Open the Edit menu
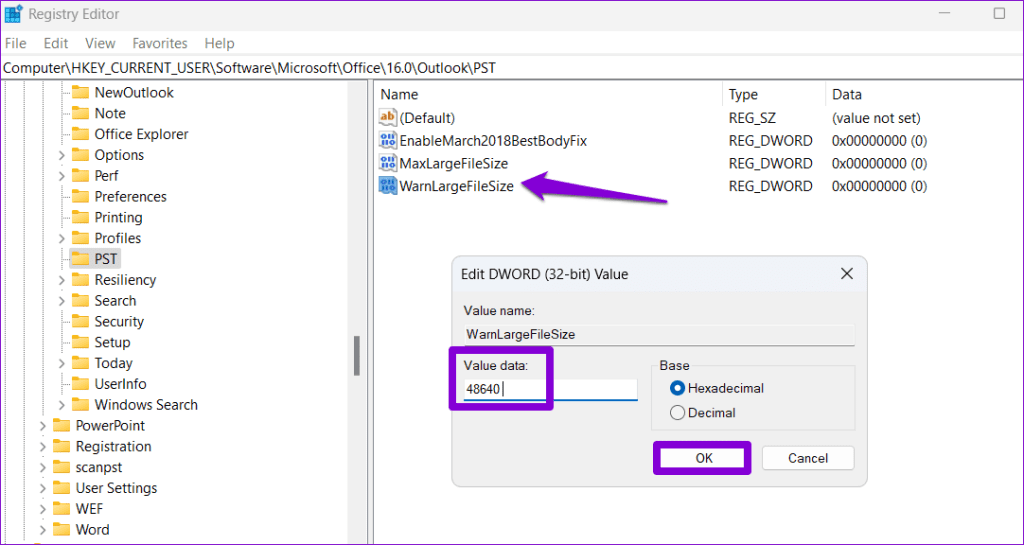The width and height of the screenshot is (1024, 545). tap(56, 43)
